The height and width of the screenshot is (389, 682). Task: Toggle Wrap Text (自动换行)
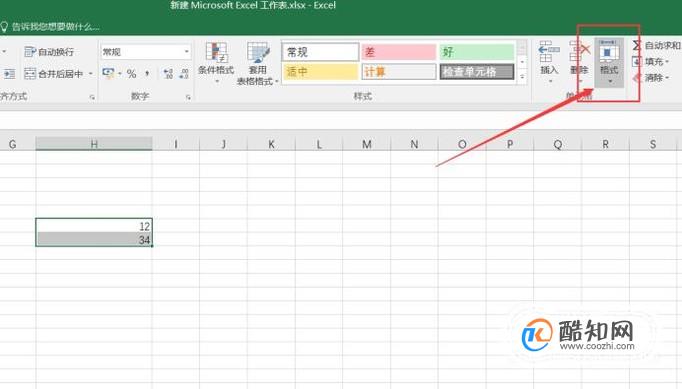tap(49, 52)
